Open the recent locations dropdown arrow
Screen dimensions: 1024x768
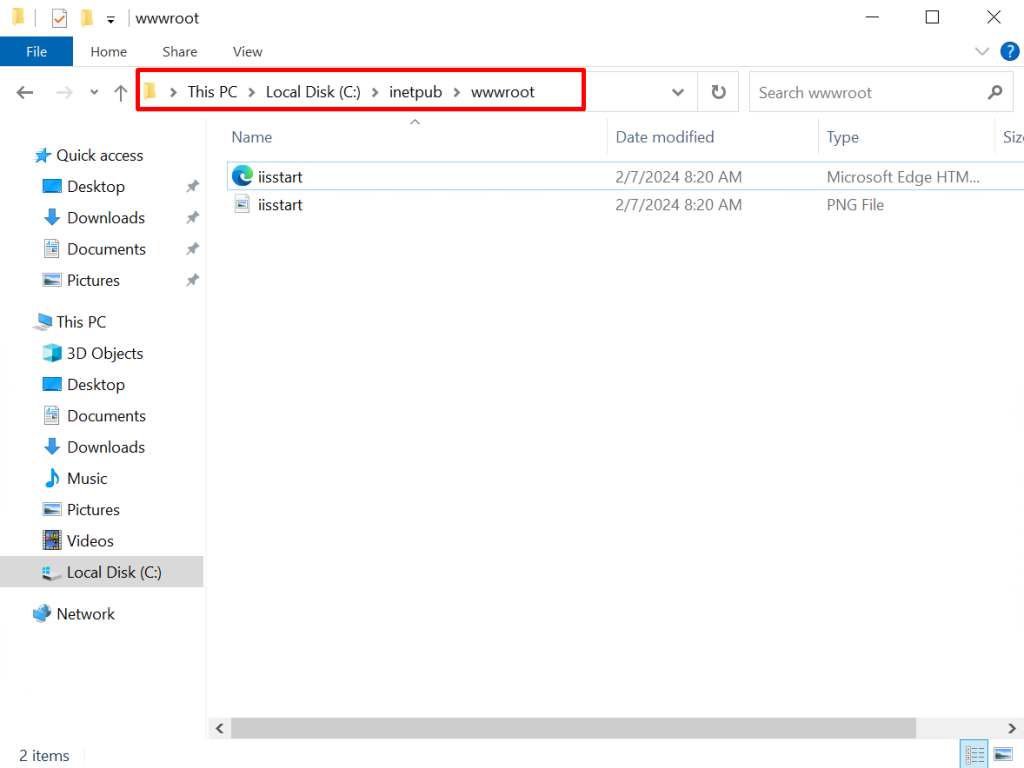pos(94,92)
